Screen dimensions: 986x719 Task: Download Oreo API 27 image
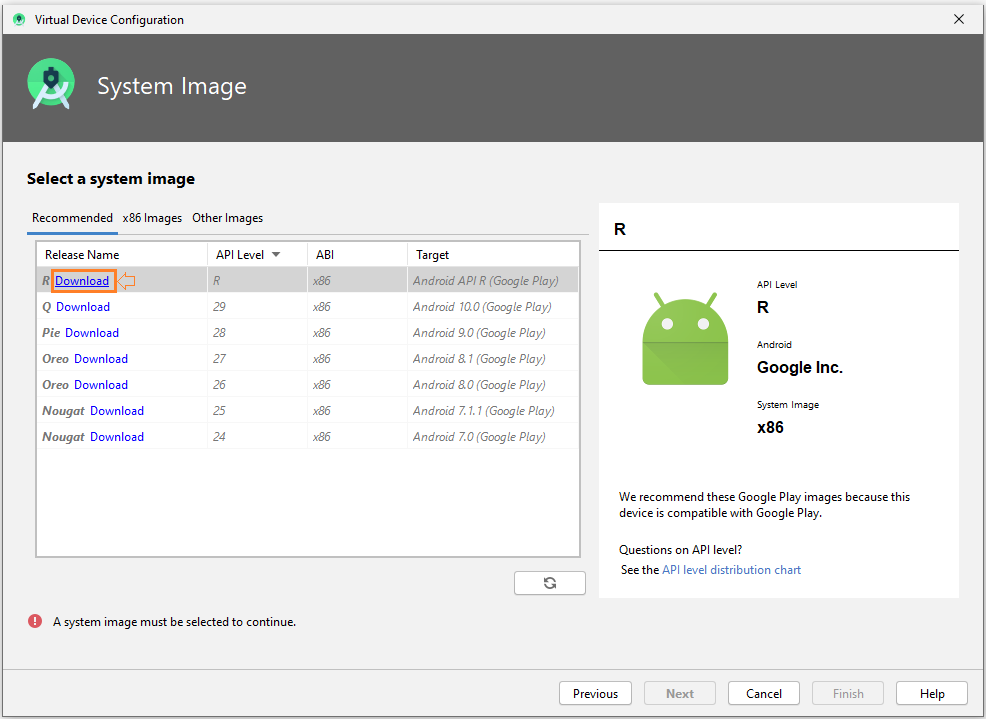(x=101, y=359)
